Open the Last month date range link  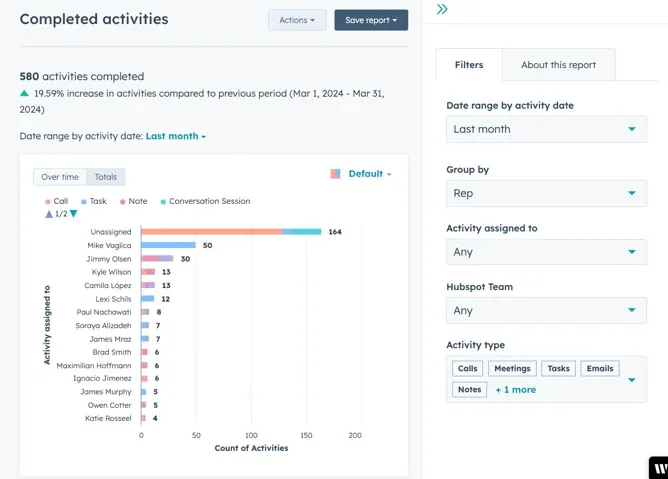point(176,136)
